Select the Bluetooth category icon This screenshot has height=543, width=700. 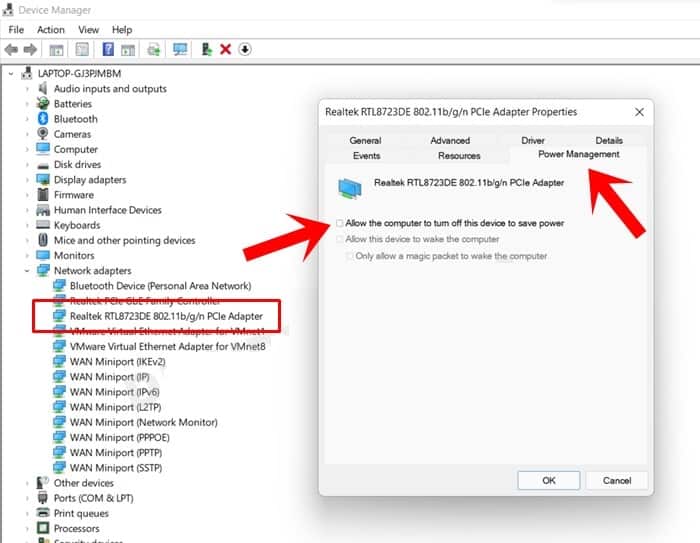[x=43, y=119]
